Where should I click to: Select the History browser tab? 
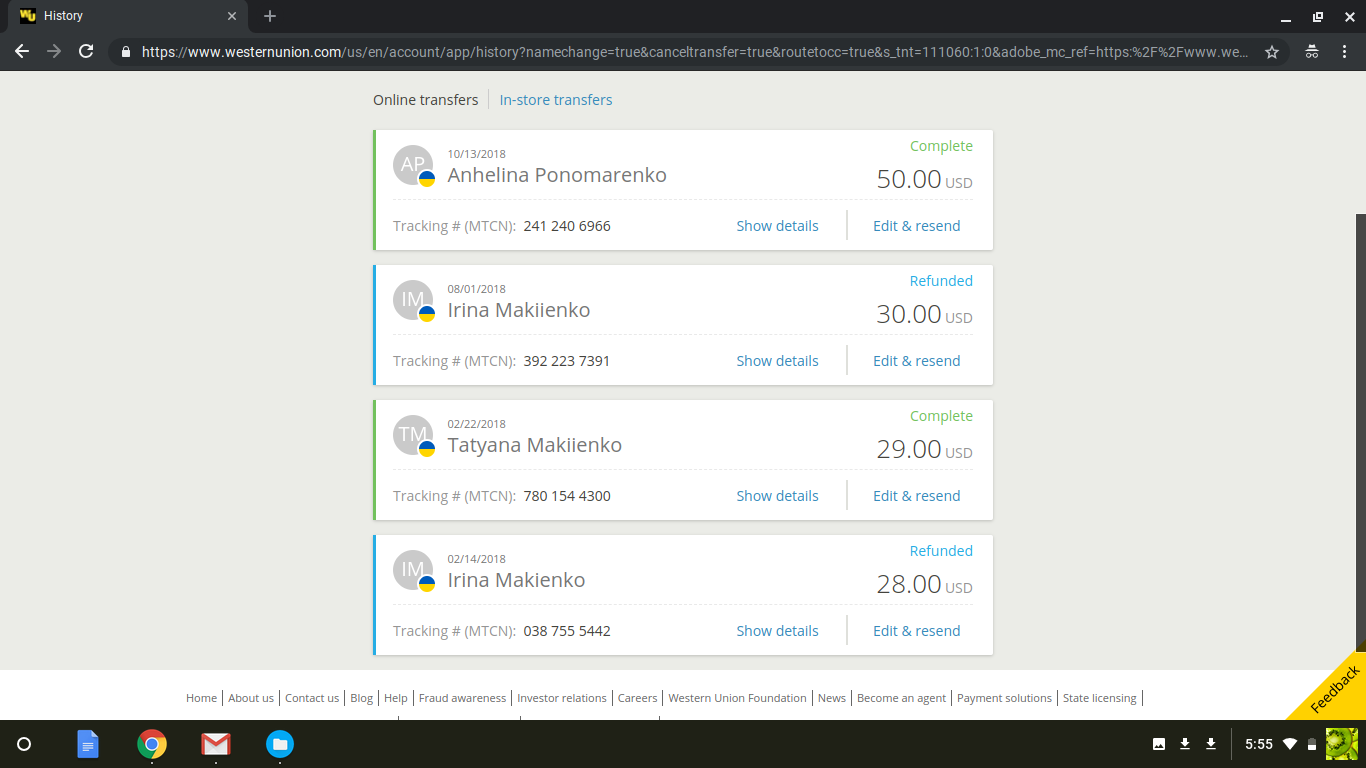(x=128, y=16)
